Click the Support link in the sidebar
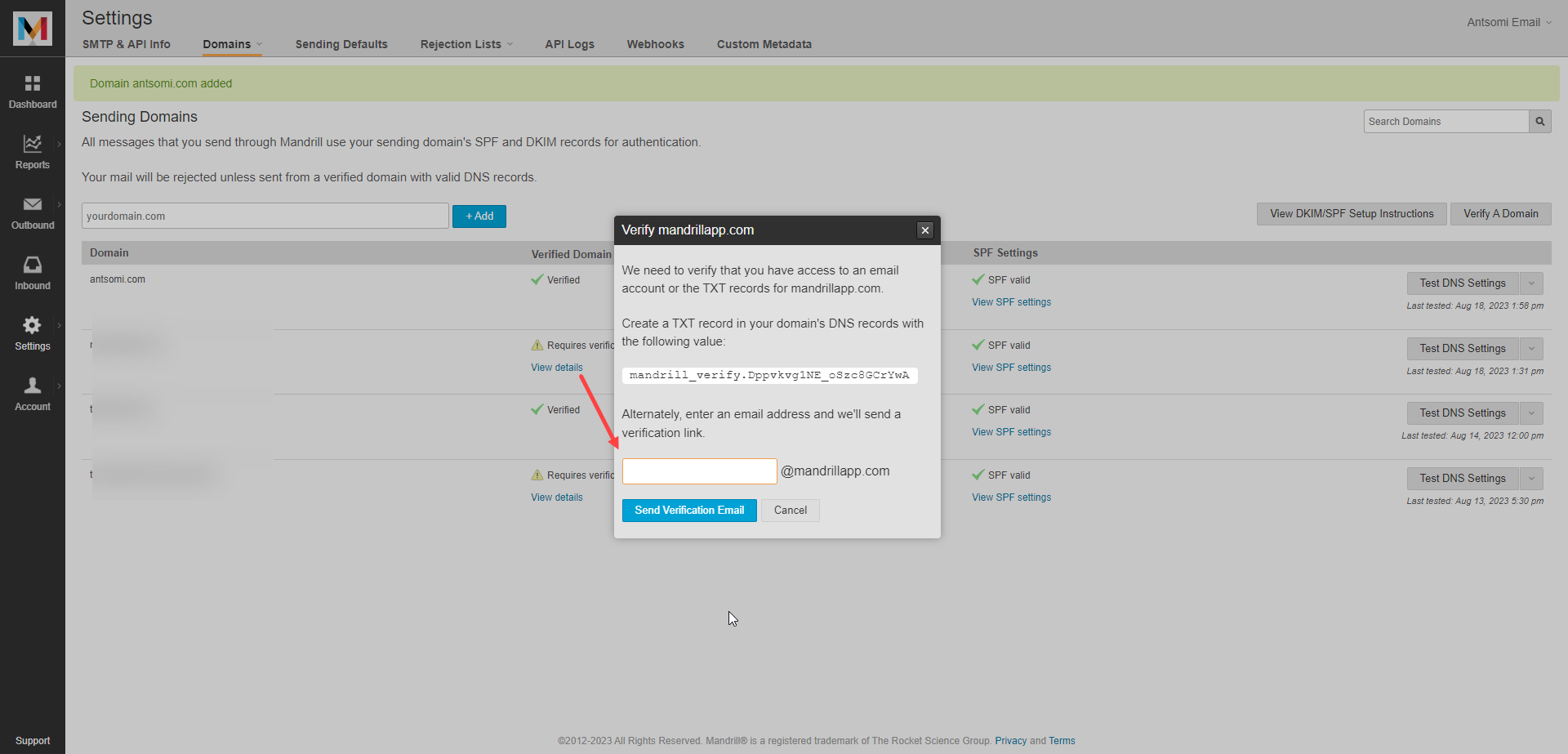1568x754 pixels. [x=33, y=741]
